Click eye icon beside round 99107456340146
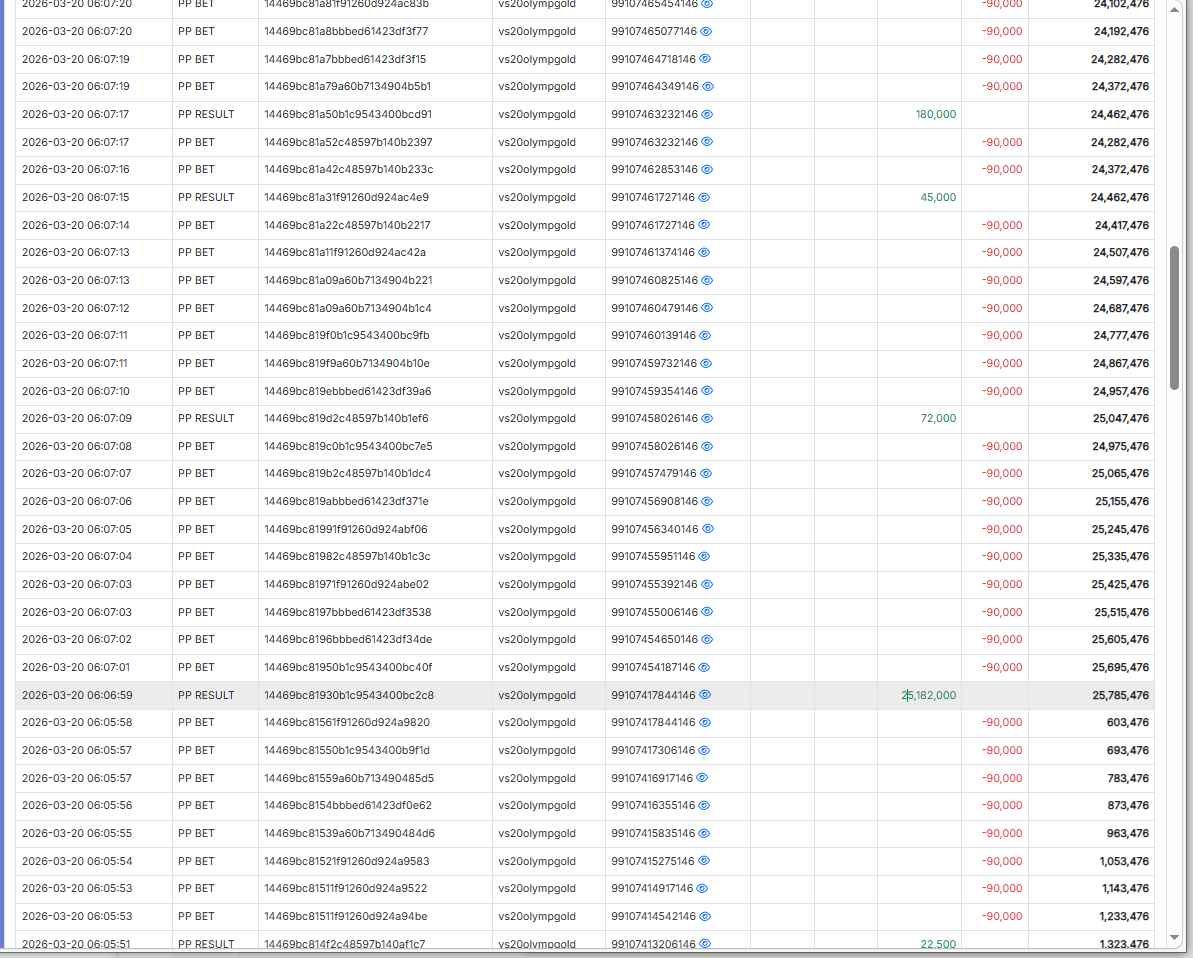The height and width of the screenshot is (958, 1193). coord(708,528)
